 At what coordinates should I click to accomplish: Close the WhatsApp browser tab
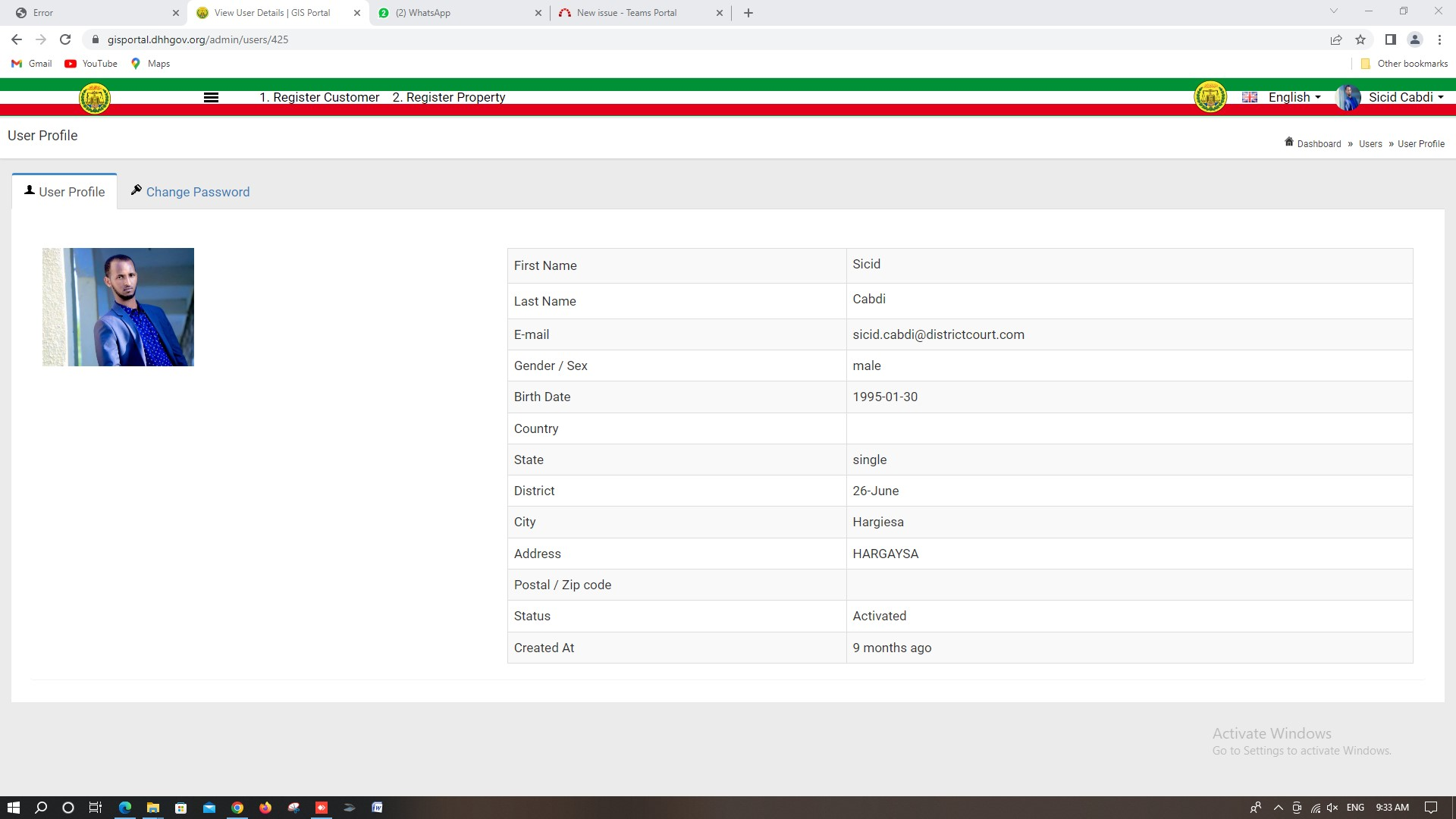point(538,13)
